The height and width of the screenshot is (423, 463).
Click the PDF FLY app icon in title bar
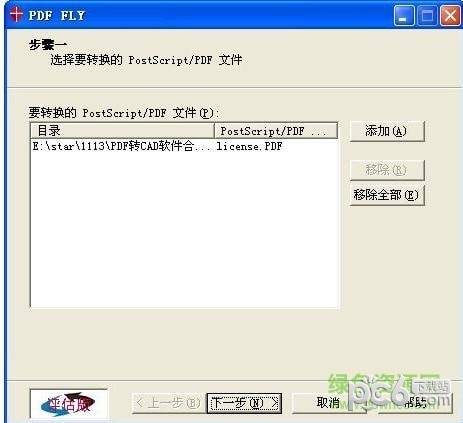(16, 15)
